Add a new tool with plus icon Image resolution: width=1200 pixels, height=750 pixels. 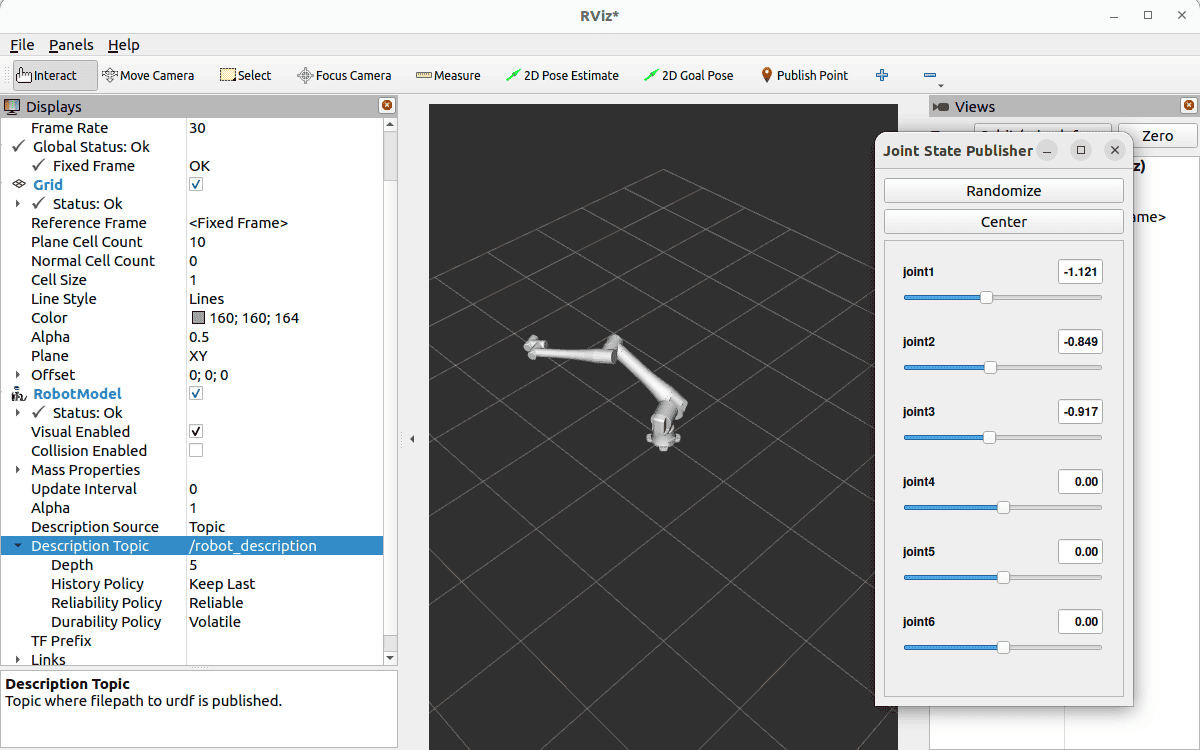[882, 75]
